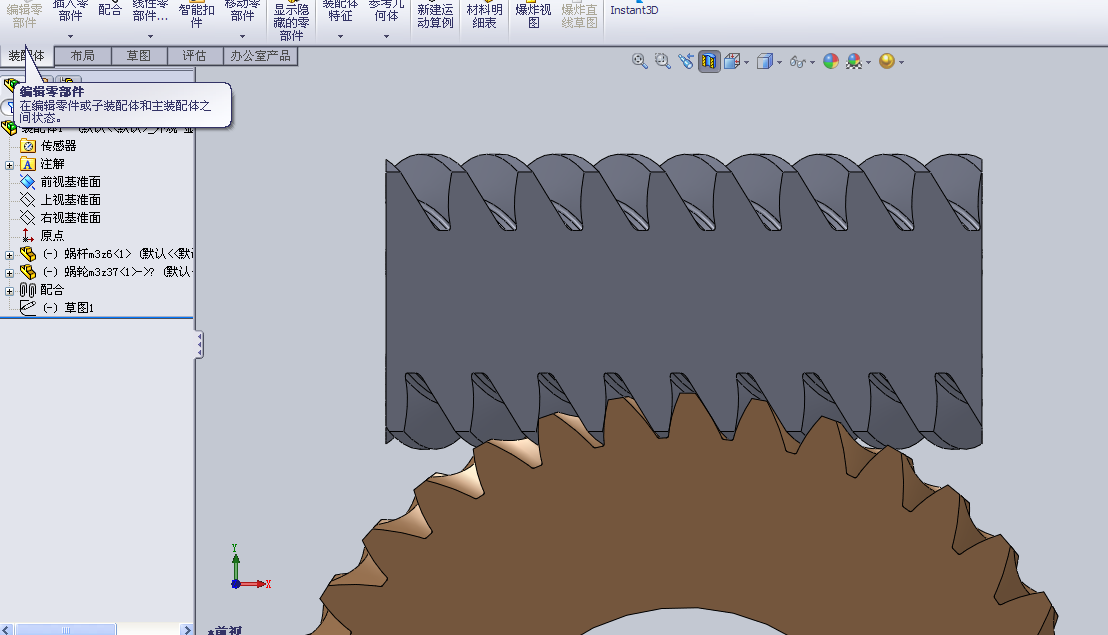Click the Edit Component (编辑零部件) button
This screenshot has width=1108, height=635.
click(24, 14)
